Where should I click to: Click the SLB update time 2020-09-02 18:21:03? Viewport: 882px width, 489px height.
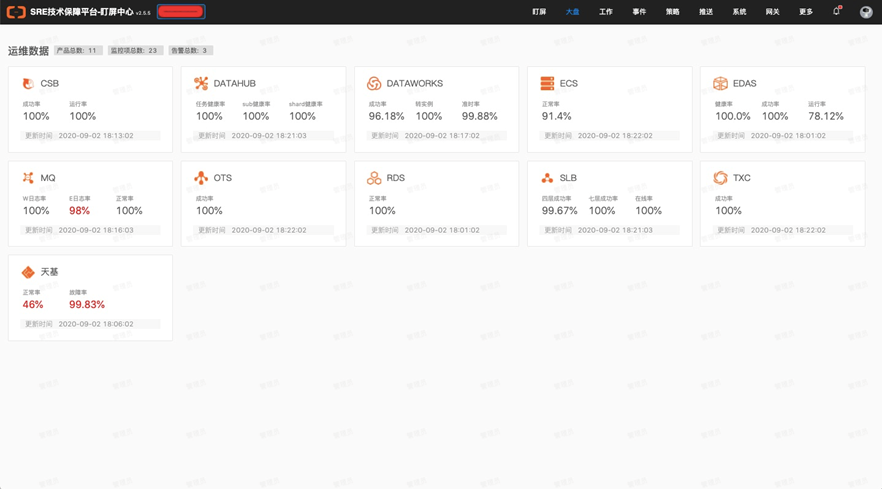[615, 230]
